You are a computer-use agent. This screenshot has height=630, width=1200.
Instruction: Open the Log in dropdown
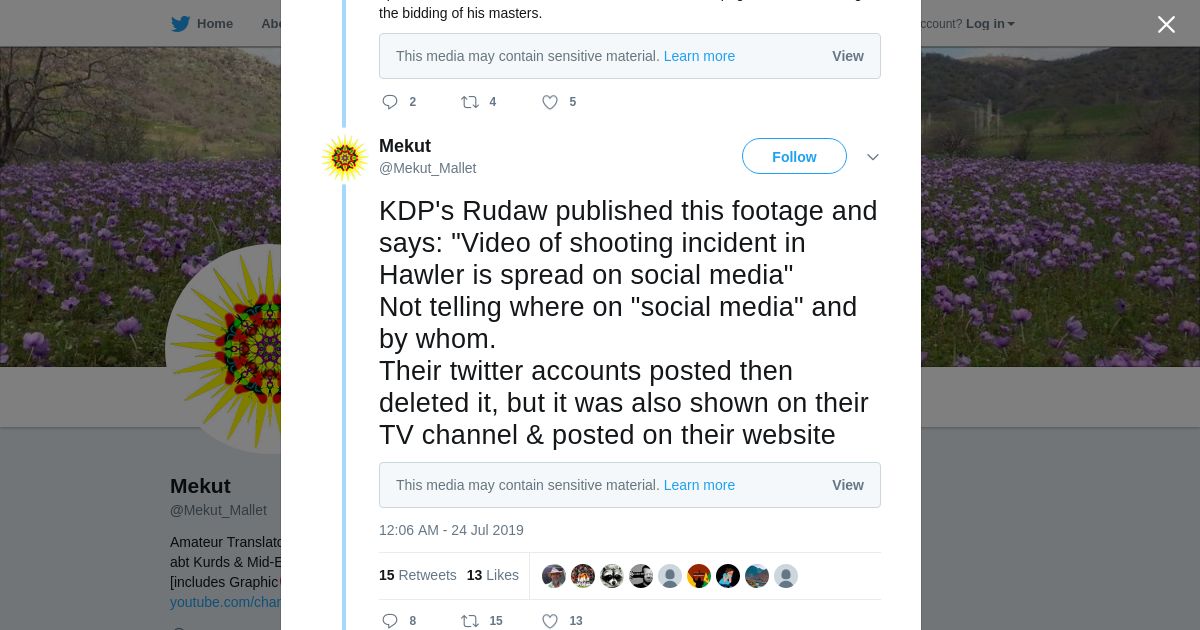(x=990, y=23)
